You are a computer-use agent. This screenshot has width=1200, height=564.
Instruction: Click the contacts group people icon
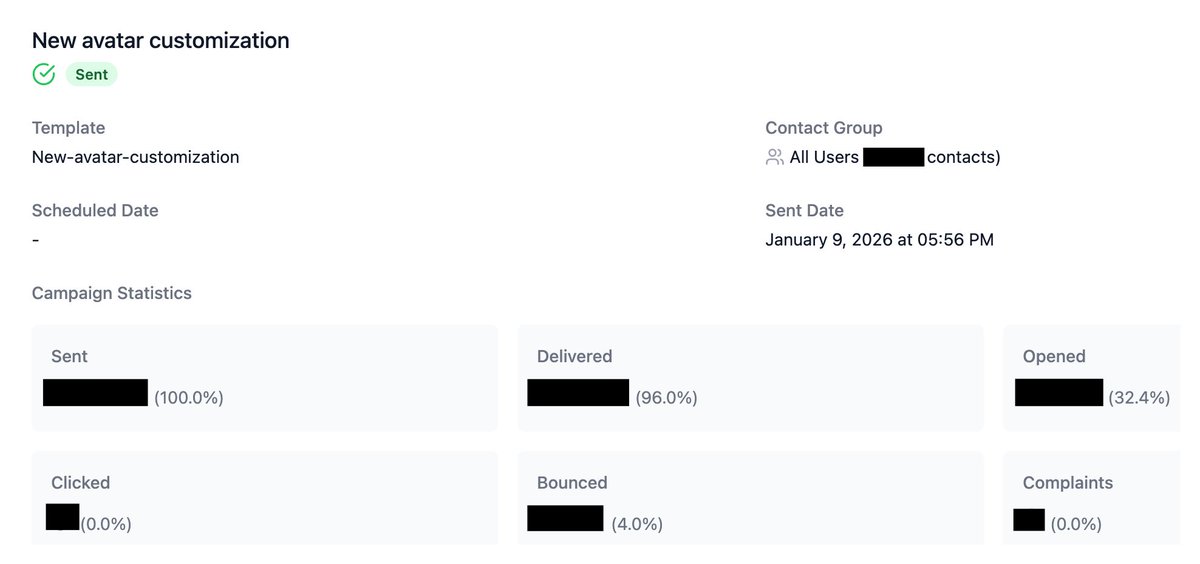(774, 157)
